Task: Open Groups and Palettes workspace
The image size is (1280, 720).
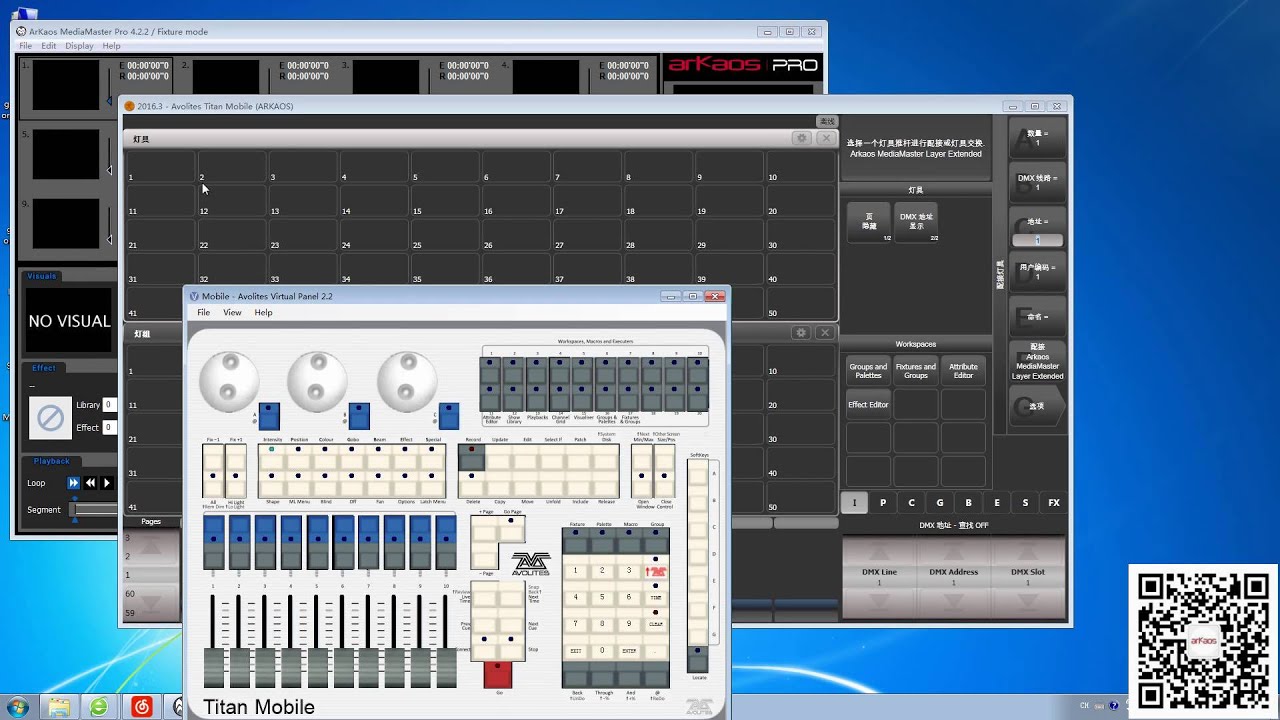Action: point(868,371)
